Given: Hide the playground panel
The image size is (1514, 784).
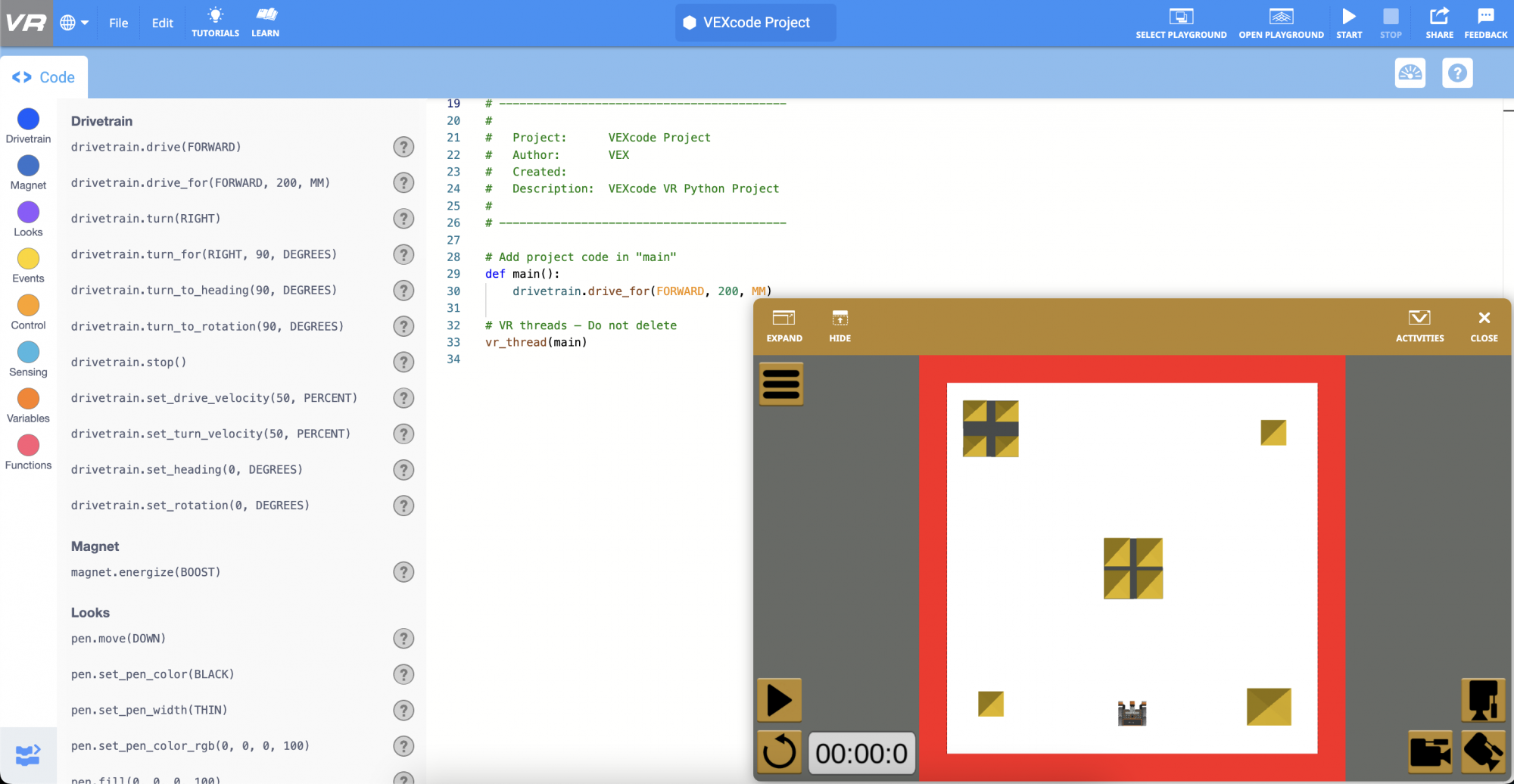Looking at the screenshot, I should pyautogui.click(x=840, y=325).
